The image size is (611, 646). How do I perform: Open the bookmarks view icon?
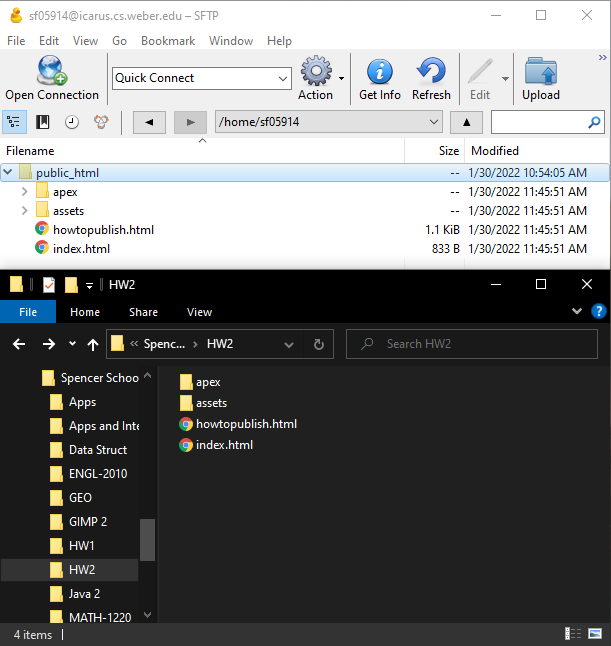point(42,122)
